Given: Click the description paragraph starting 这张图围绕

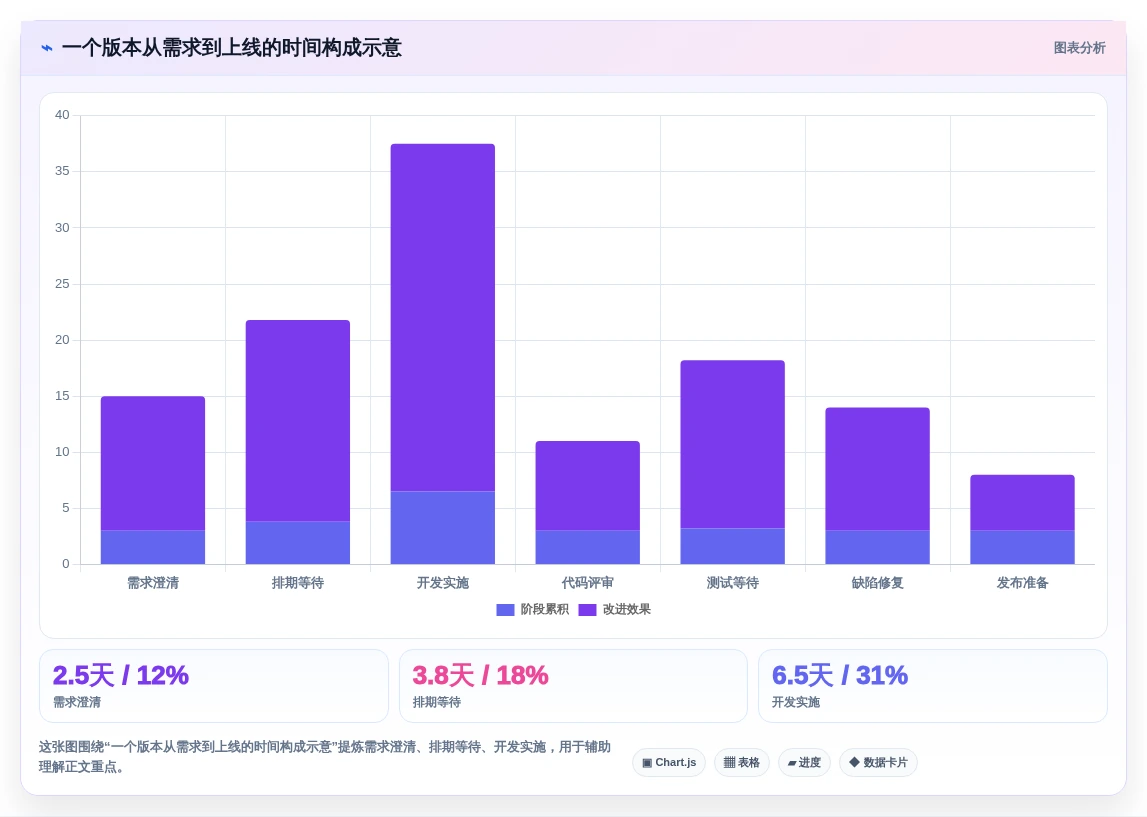Looking at the screenshot, I should click(324, 757).
